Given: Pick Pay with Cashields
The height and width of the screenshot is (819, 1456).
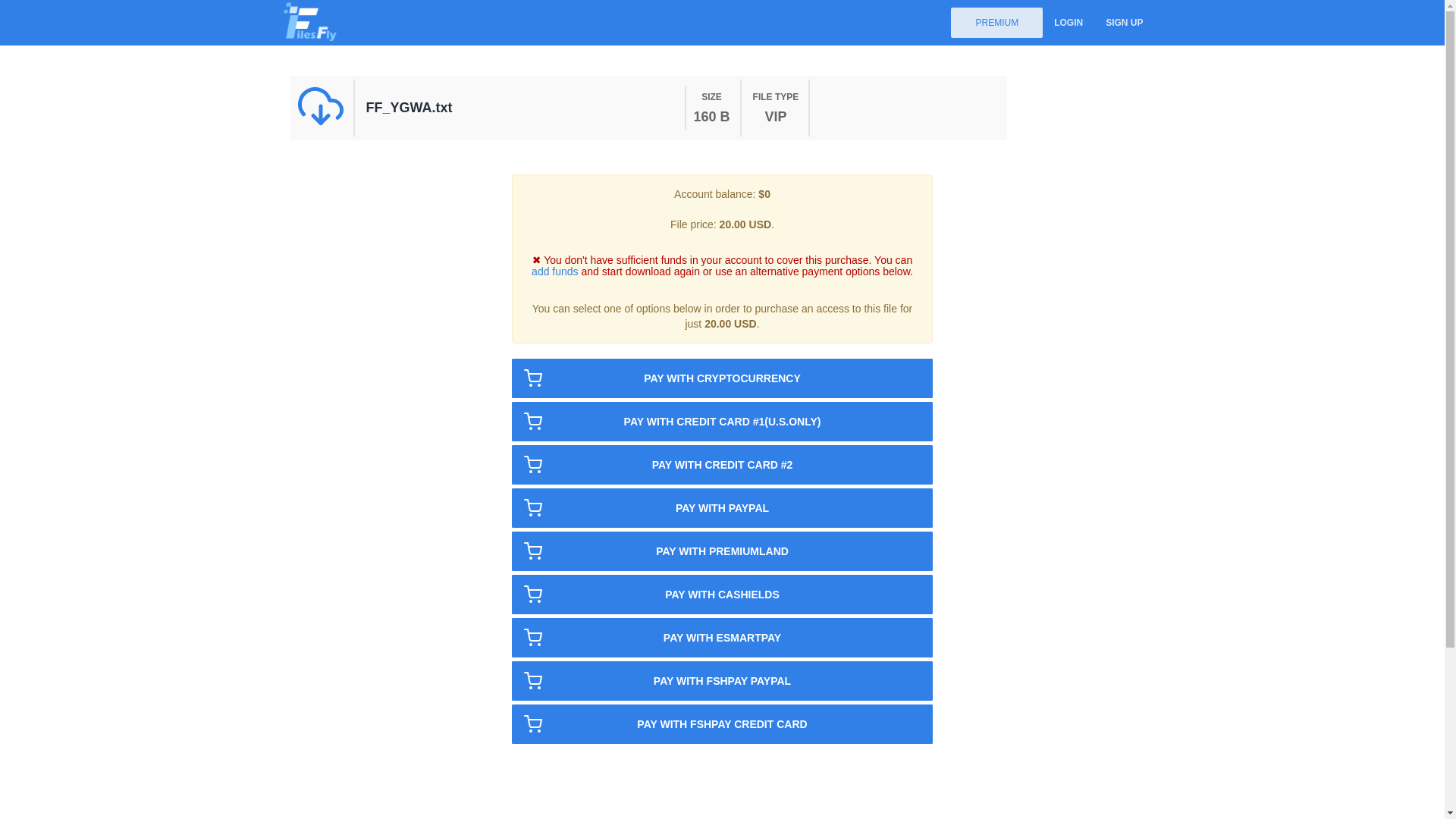Looking at the screenshot, I should tap(722, 595).
